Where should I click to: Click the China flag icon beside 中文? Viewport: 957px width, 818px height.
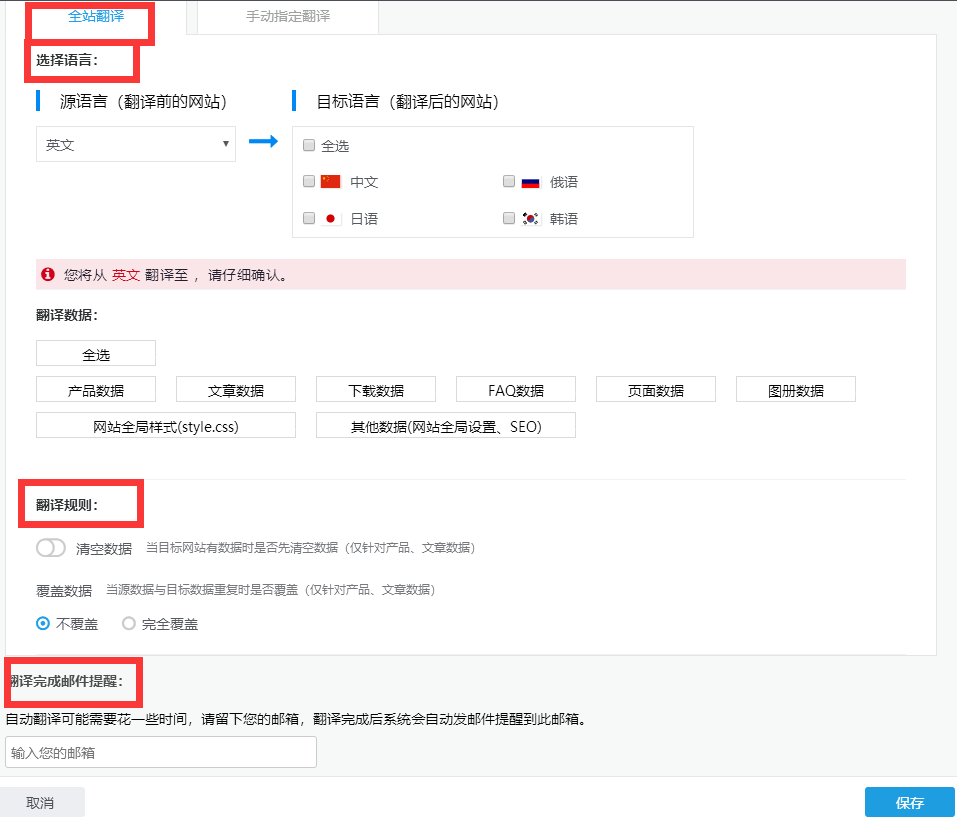click(328, 181)
